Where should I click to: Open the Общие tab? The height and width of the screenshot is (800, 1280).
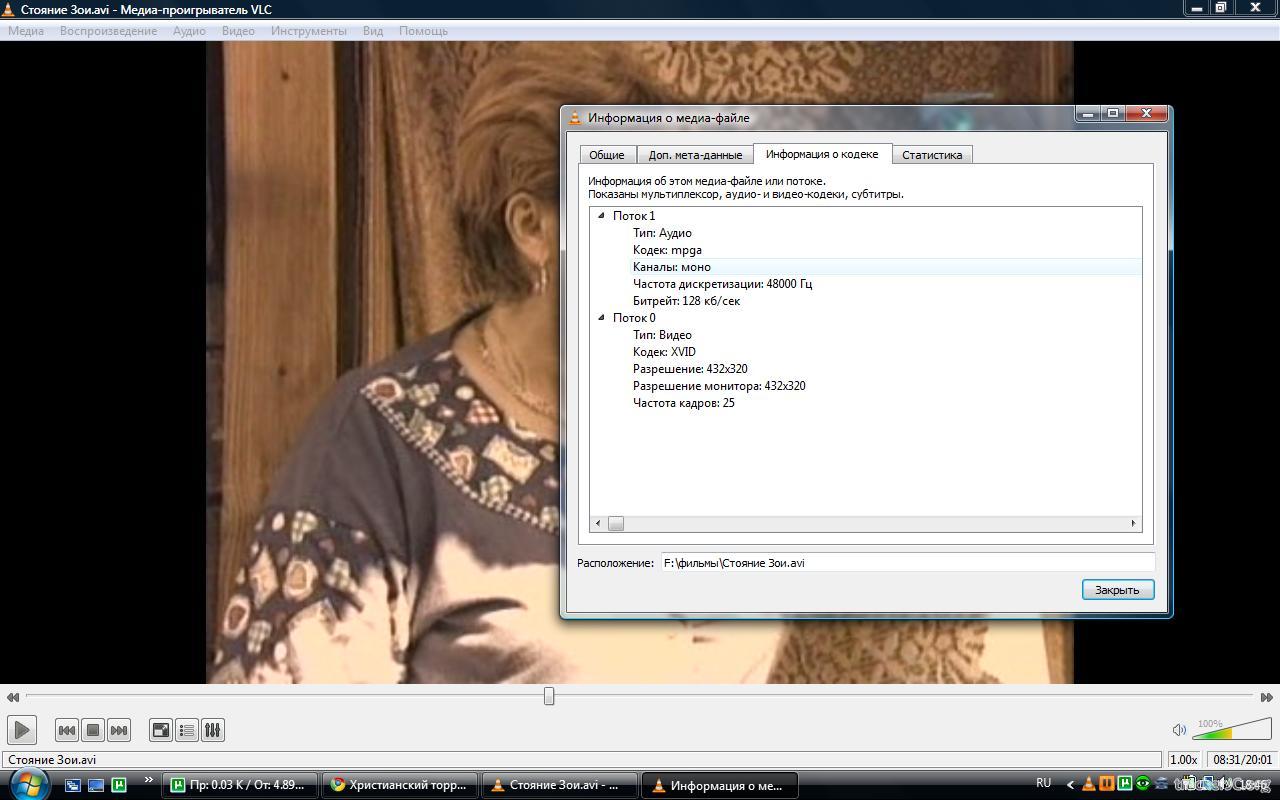pos(607,155)
